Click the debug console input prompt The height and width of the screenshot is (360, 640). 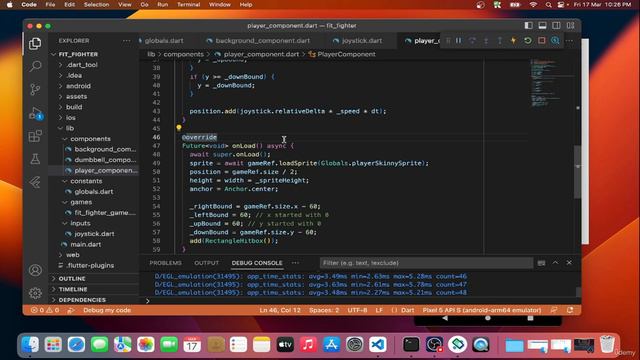pyautogui.click(x=359, y=301)
